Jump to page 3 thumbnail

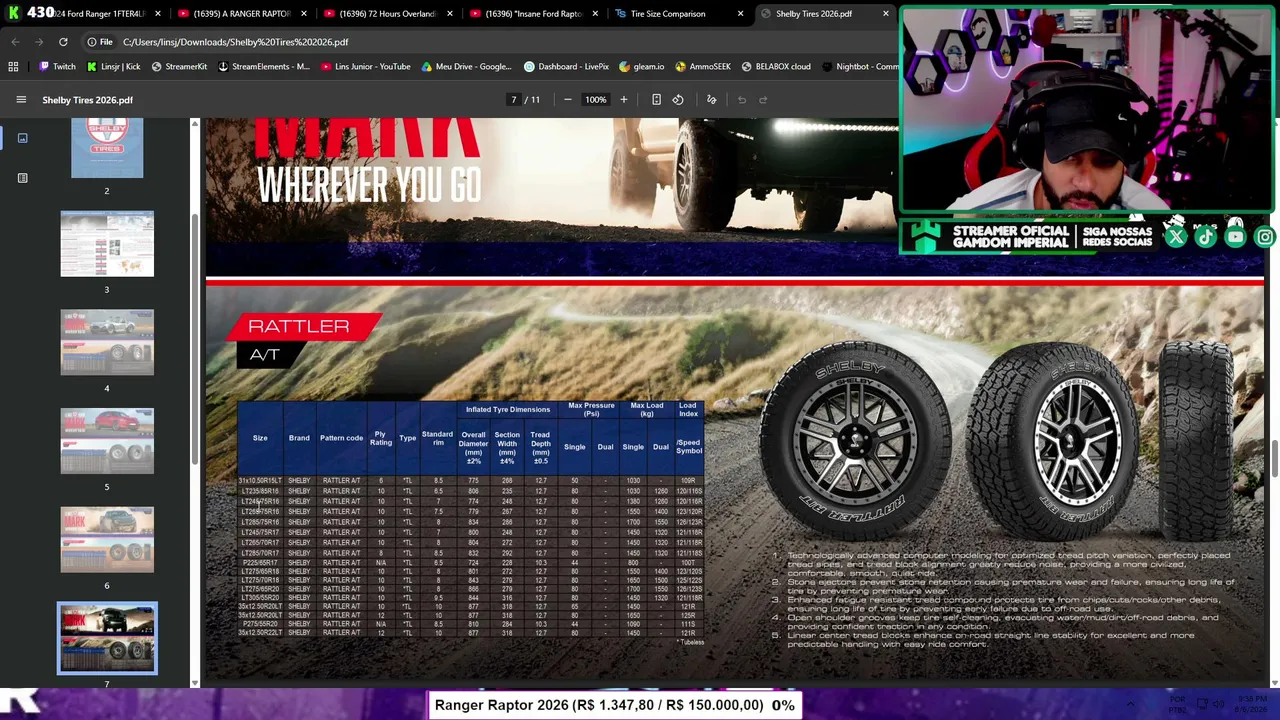(107, 244)
